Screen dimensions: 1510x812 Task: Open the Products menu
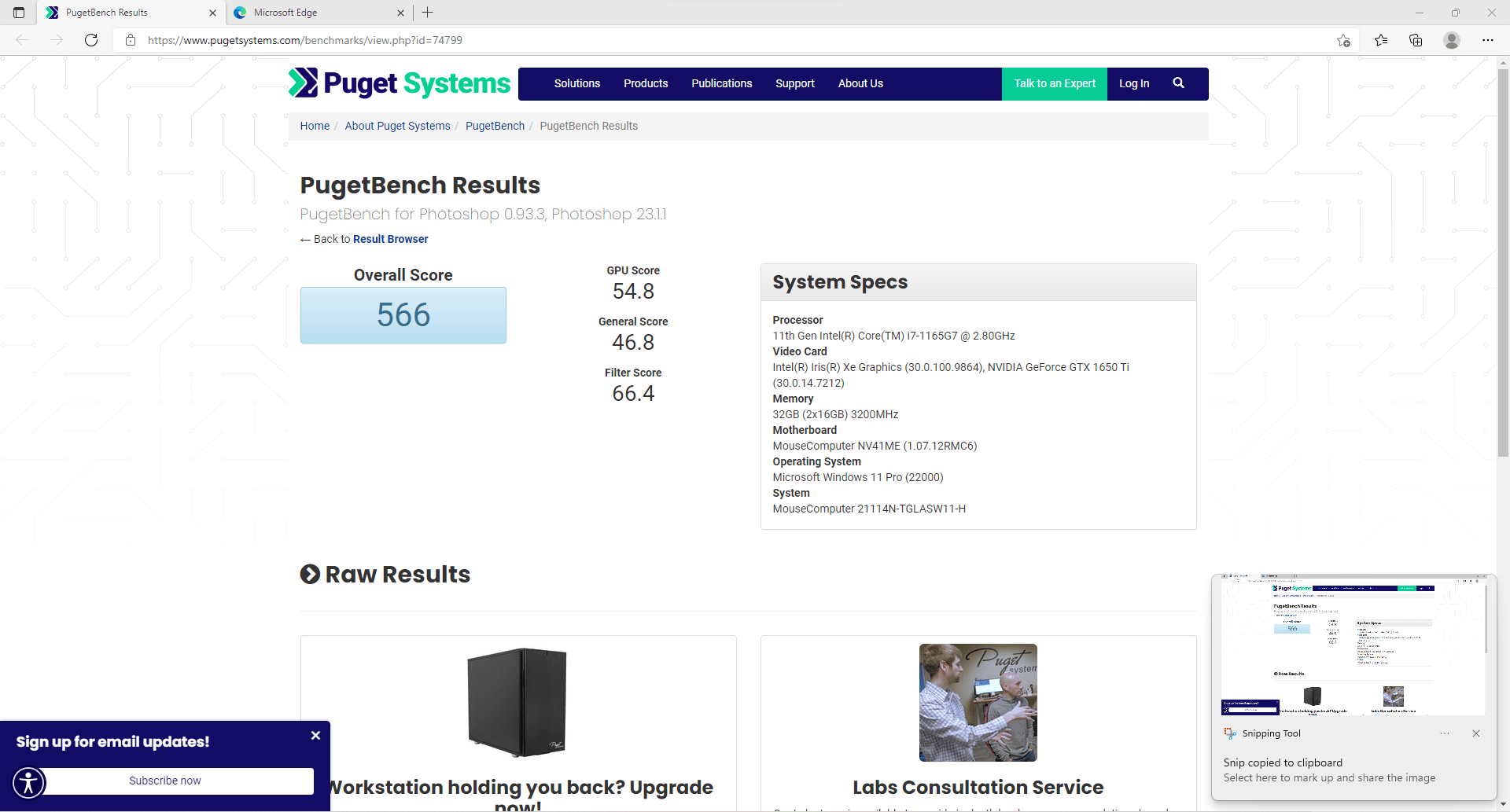(x=646, y=83)
